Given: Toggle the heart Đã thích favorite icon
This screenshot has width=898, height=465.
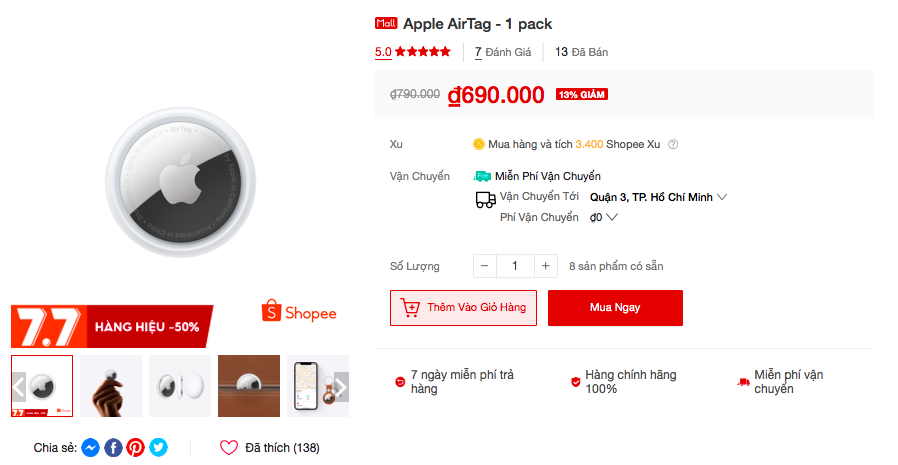Looking at the screenshot, I should tap(229, 447).
